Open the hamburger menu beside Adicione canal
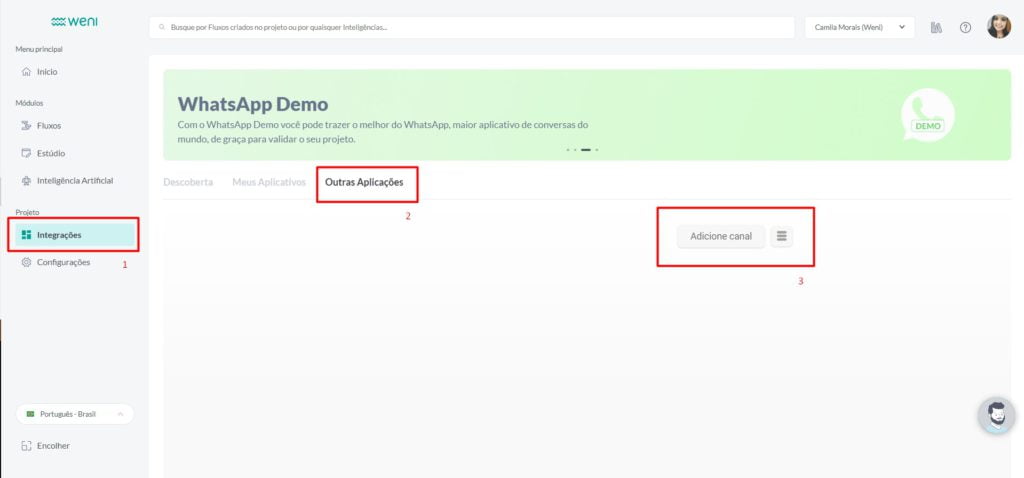 pyautogui.click(x=781, y=236)
